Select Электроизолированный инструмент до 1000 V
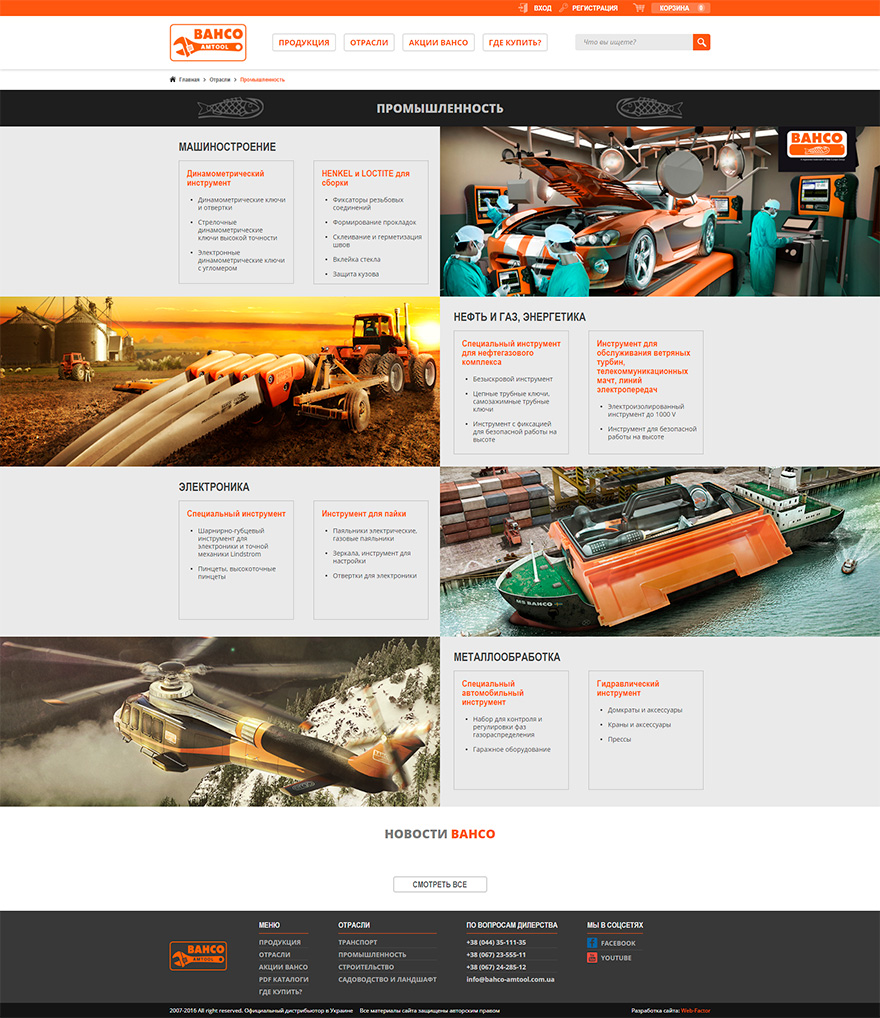The image size is (880, 1018). 646,410
